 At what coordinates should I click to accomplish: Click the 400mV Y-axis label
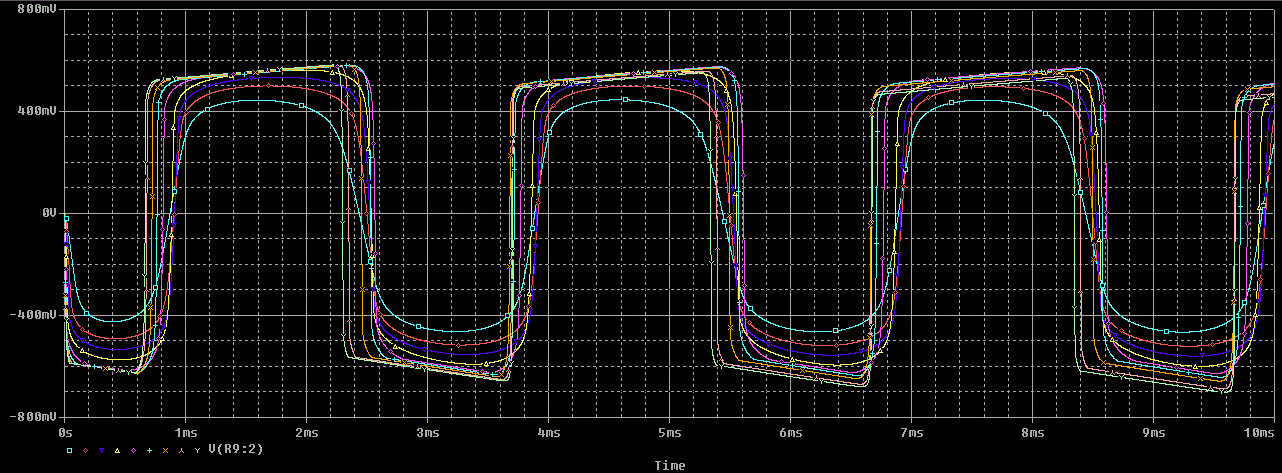37,111
